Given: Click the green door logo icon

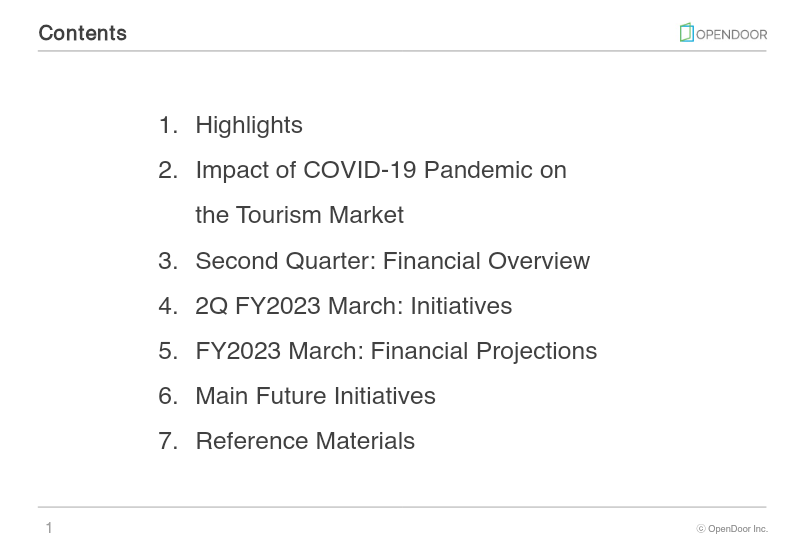Looking at the screenshot, I should (686, 33).
